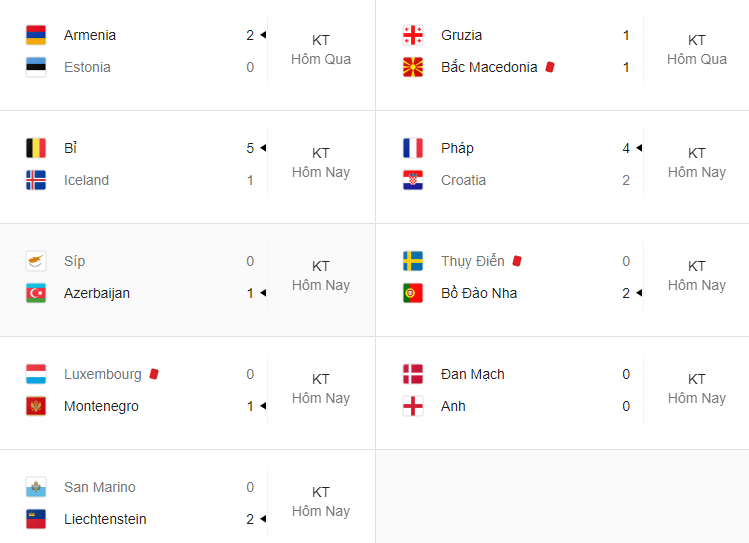Viewport: 749px width, 543px height.
Task: Select the Liechtenstein team name
Action: 105,519
